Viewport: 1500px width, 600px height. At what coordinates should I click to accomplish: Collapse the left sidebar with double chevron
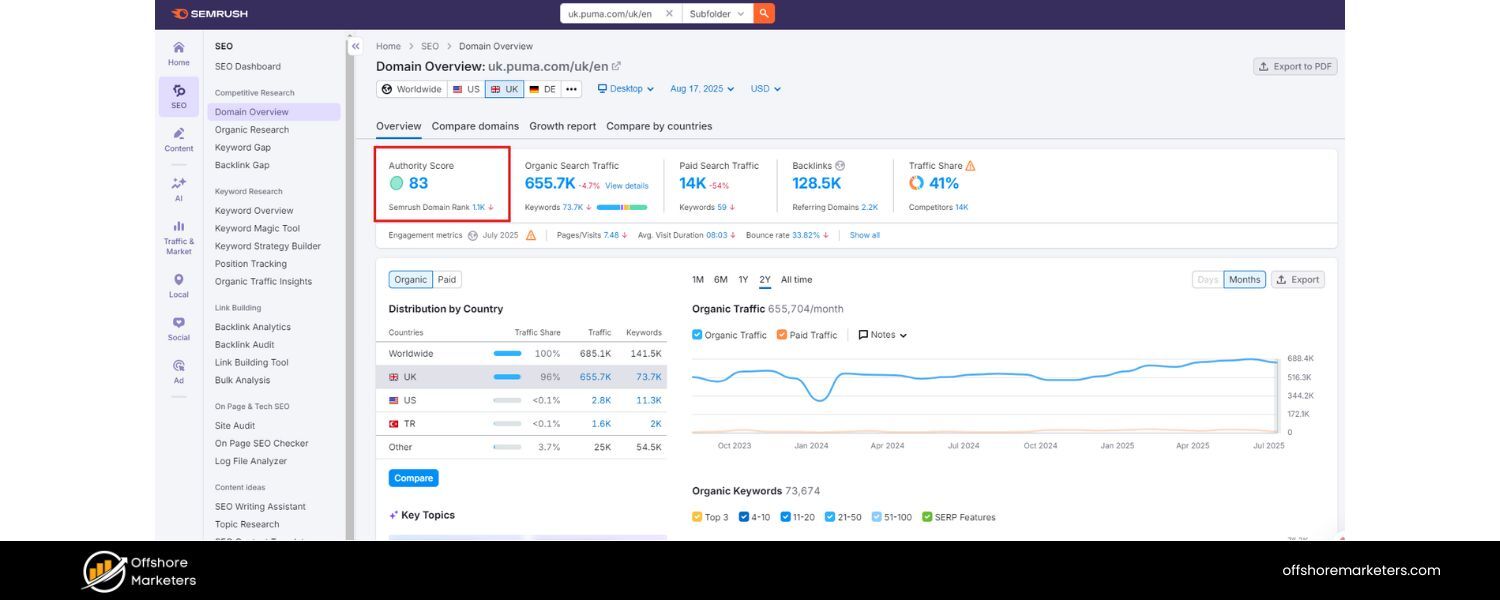tap(355, 46)
